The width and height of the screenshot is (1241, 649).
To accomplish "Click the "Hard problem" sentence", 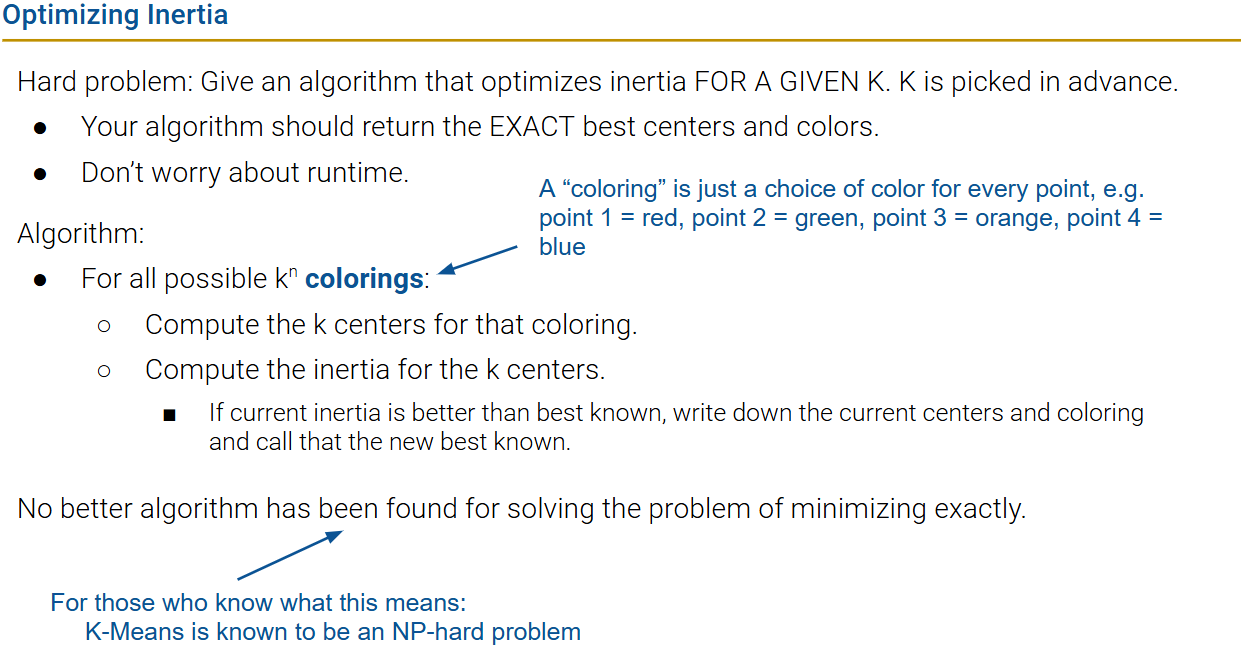I will click(597, 81).
